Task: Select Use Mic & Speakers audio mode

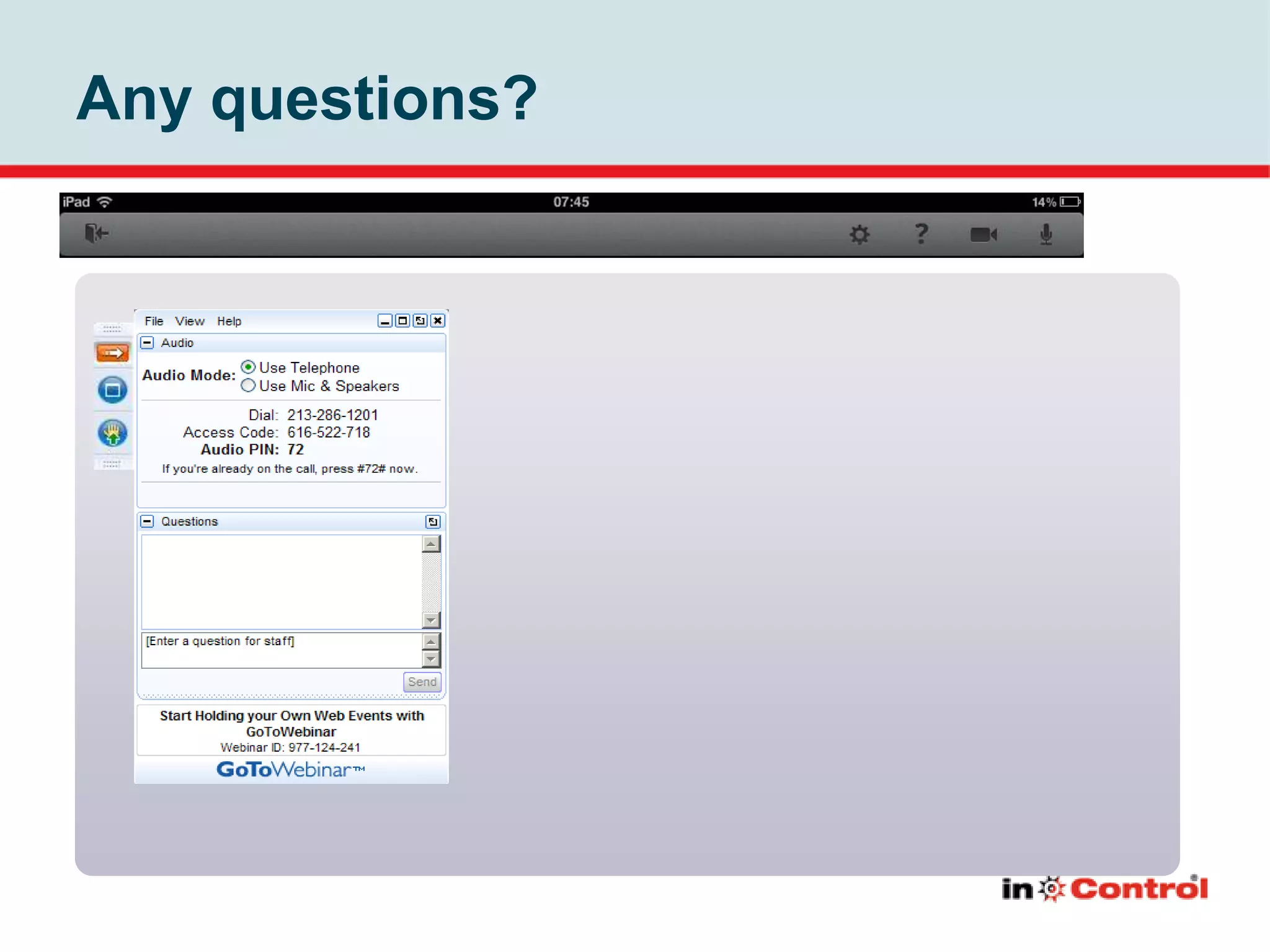Action: click(x=248, y=386)
